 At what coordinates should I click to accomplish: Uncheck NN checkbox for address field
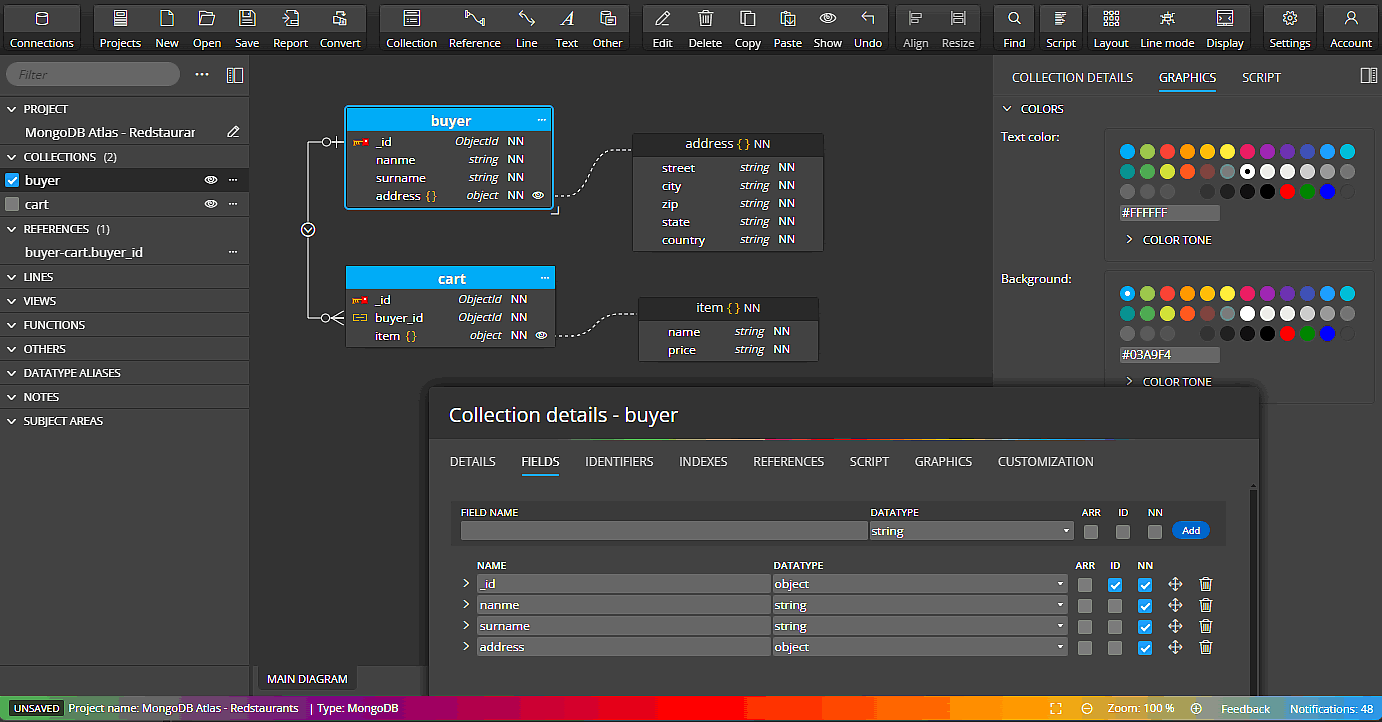coord(1145,647)
